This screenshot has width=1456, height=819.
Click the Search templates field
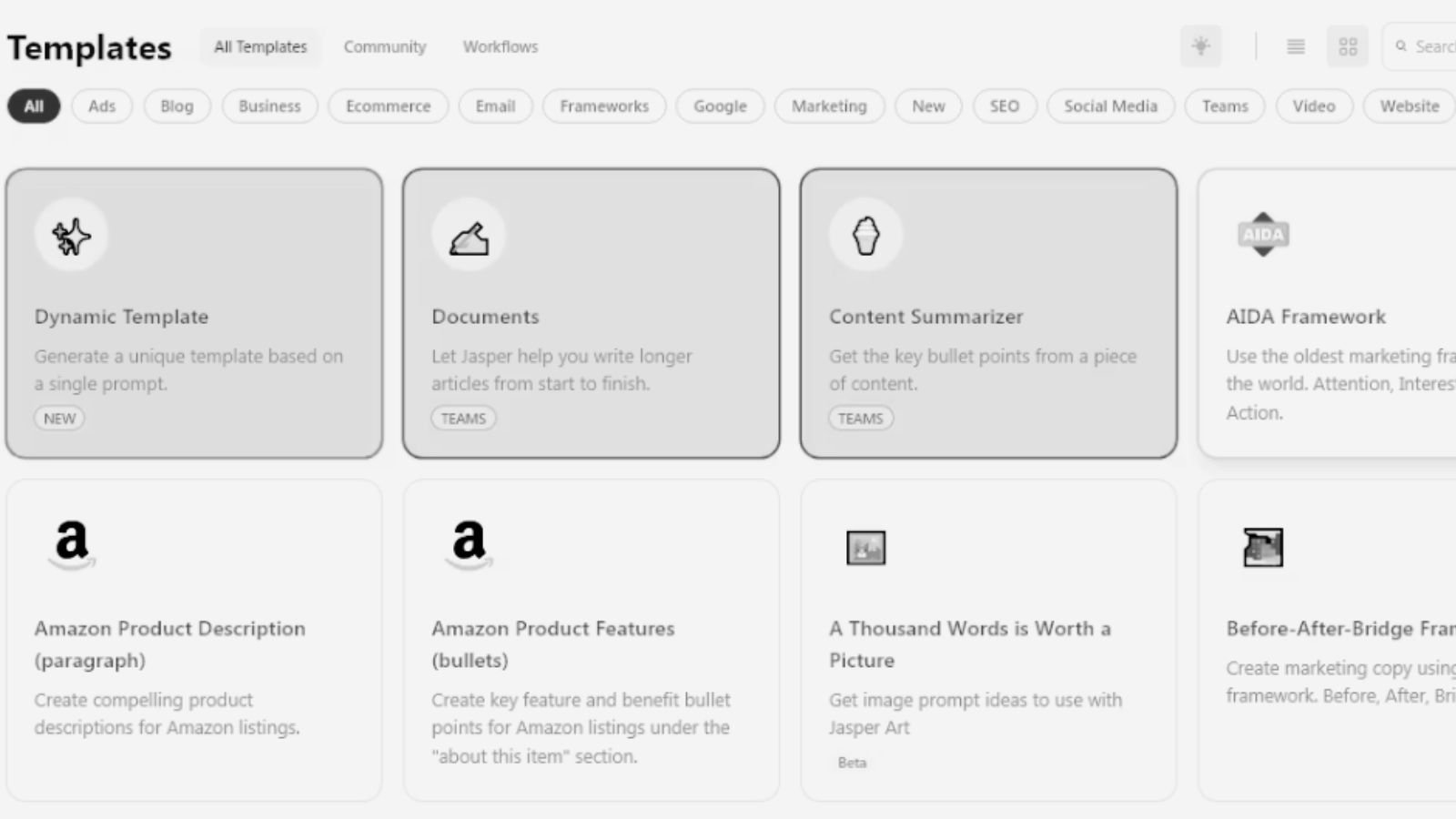click(x=1429, y=46)
